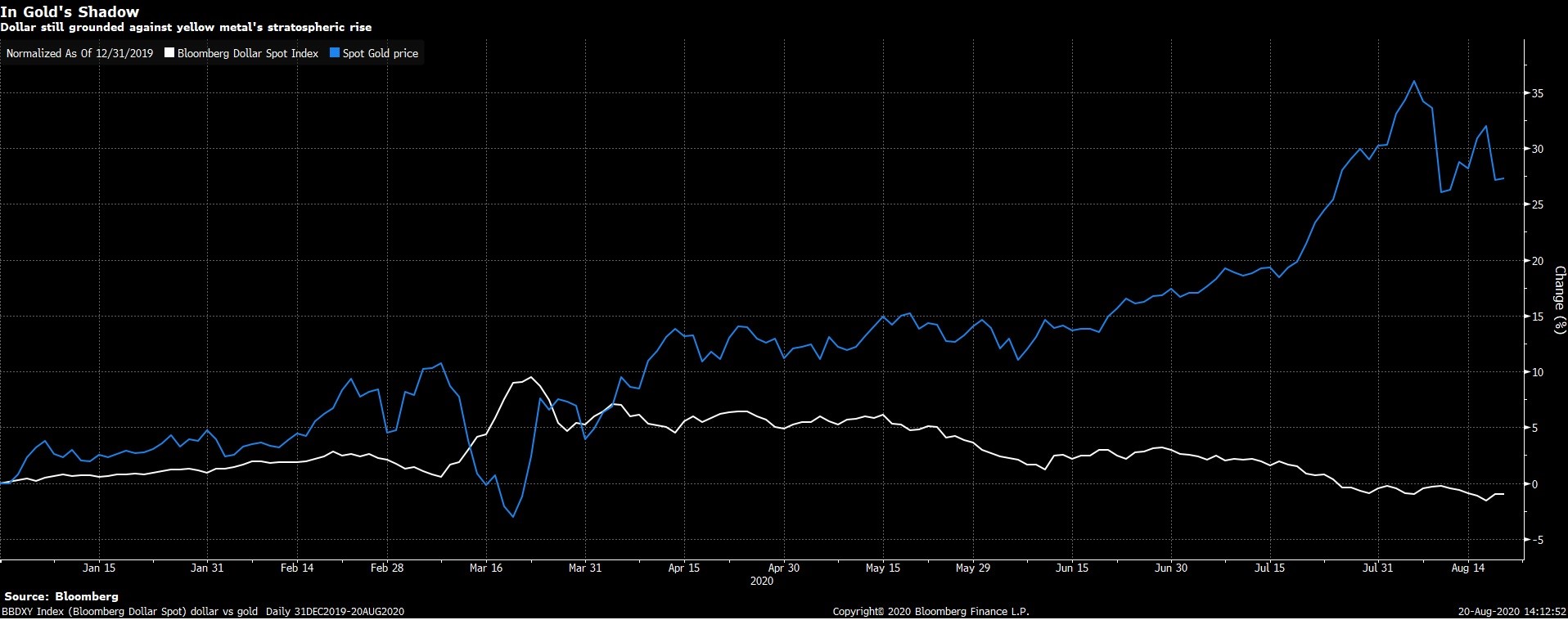The width and height of the screenshot is (1568, 620).
Task: Click the Aug 14 x-axis tick label
Action: point(1467,568)
